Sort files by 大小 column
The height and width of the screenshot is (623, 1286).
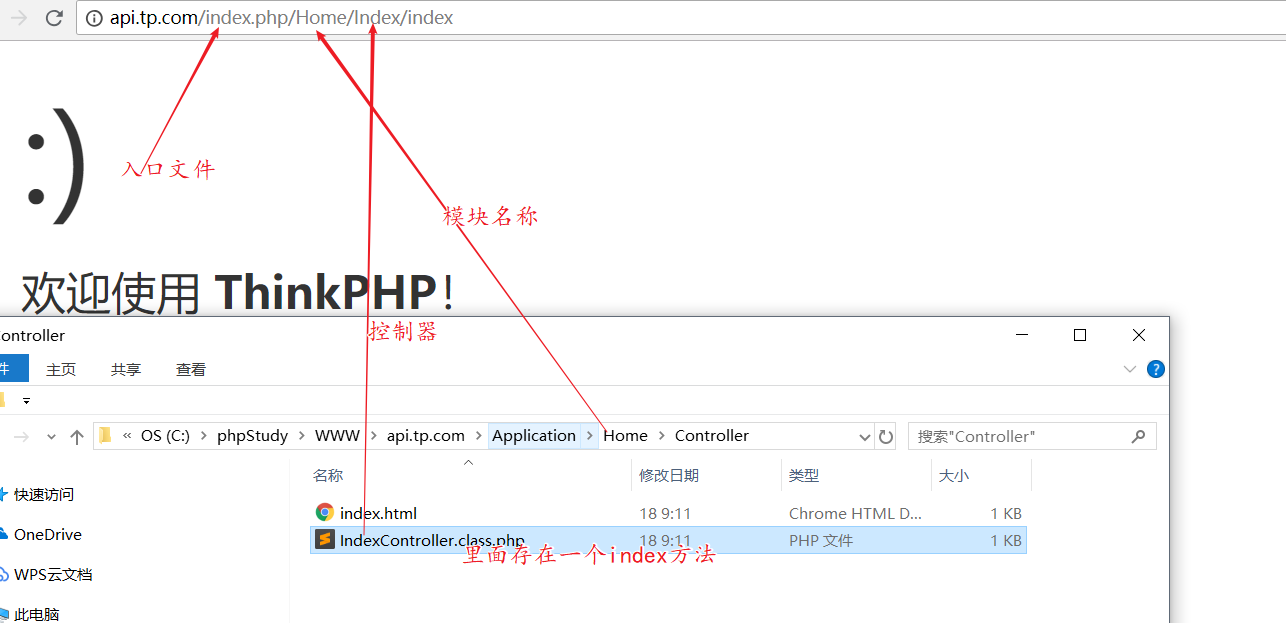click(954, 476)
